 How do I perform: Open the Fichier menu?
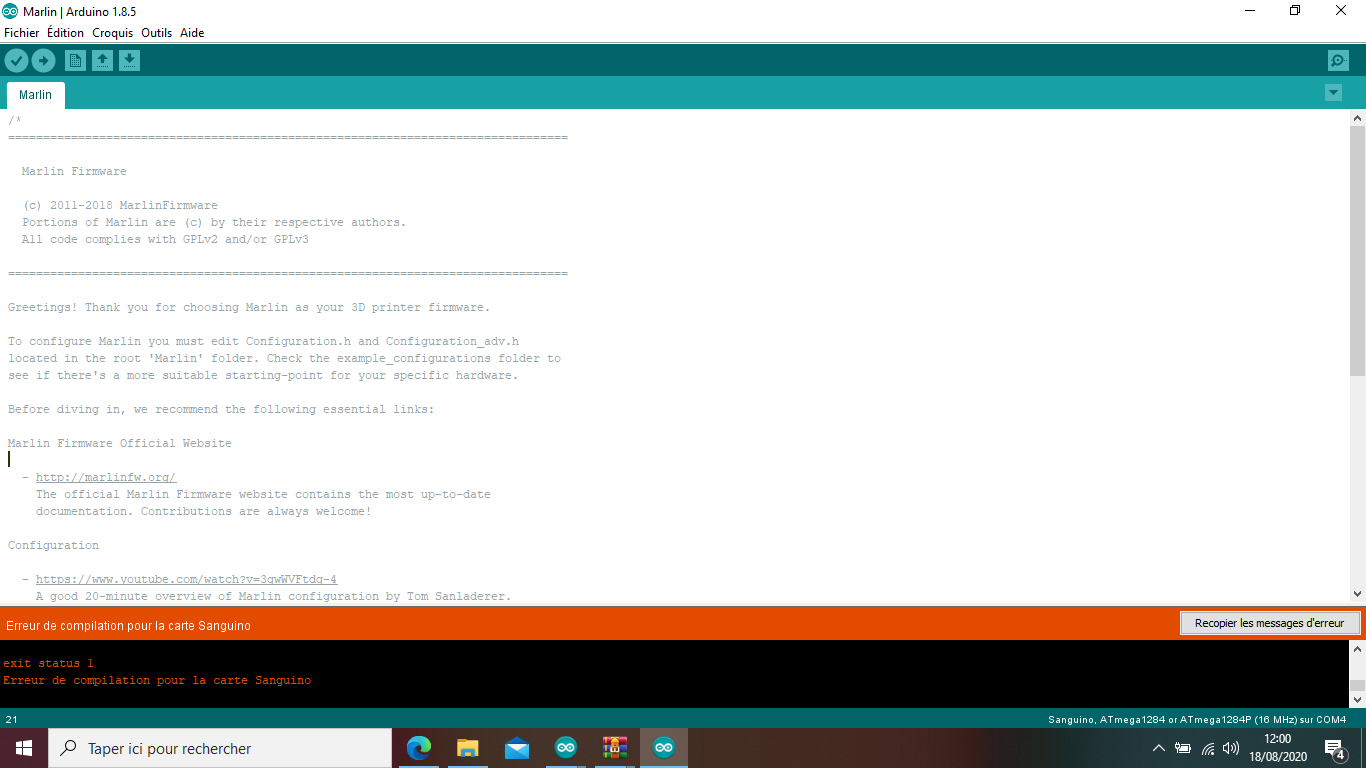[22, 33]
